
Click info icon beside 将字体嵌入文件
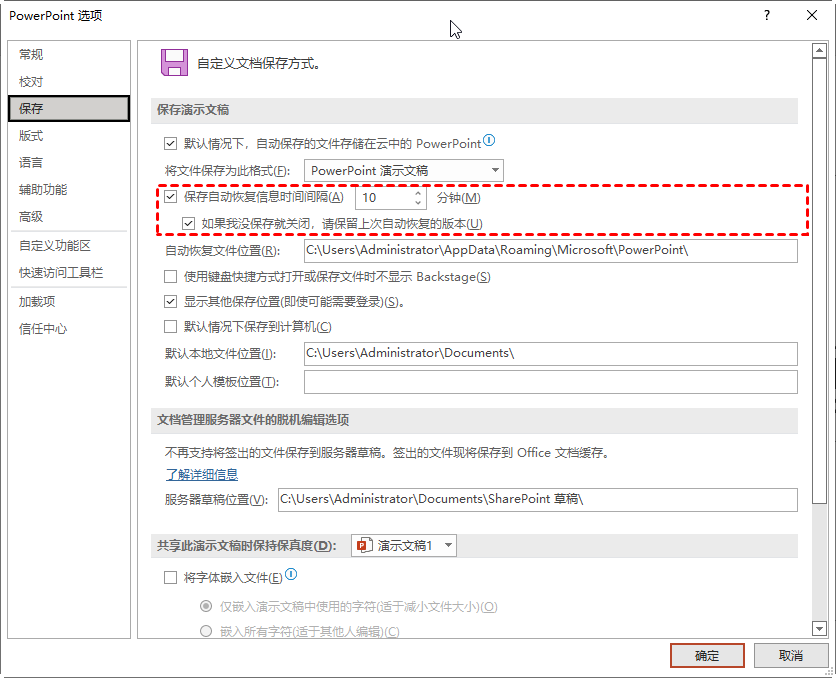pyautogui.click(x=291, y=575)
